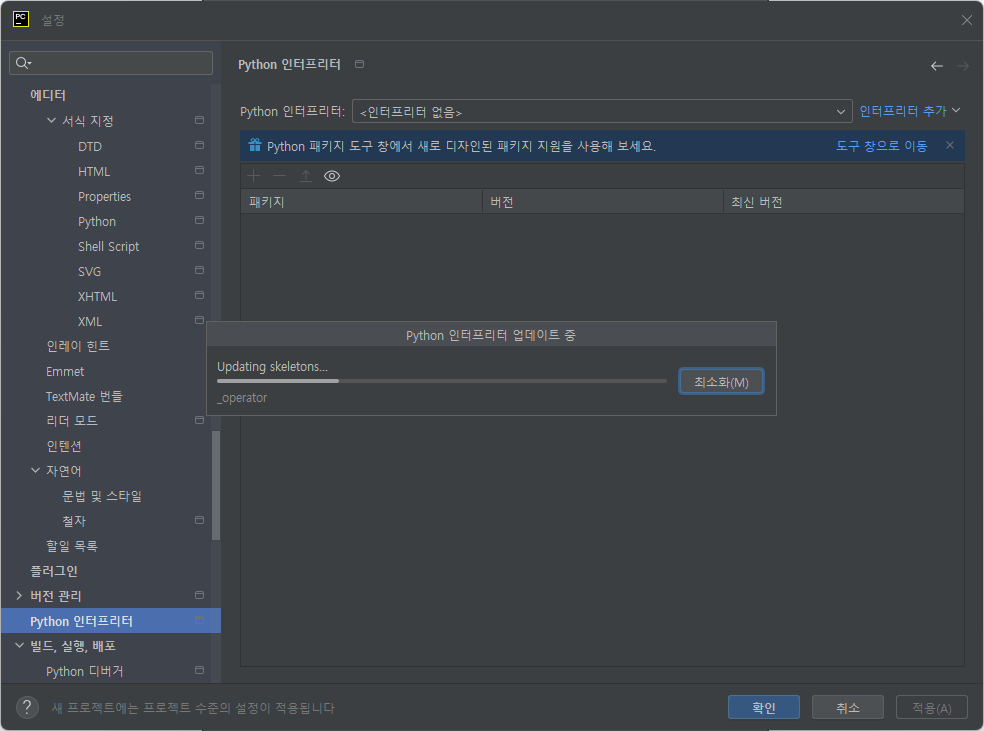
Task: Click the 취소 button
Action: pos(847,707)
